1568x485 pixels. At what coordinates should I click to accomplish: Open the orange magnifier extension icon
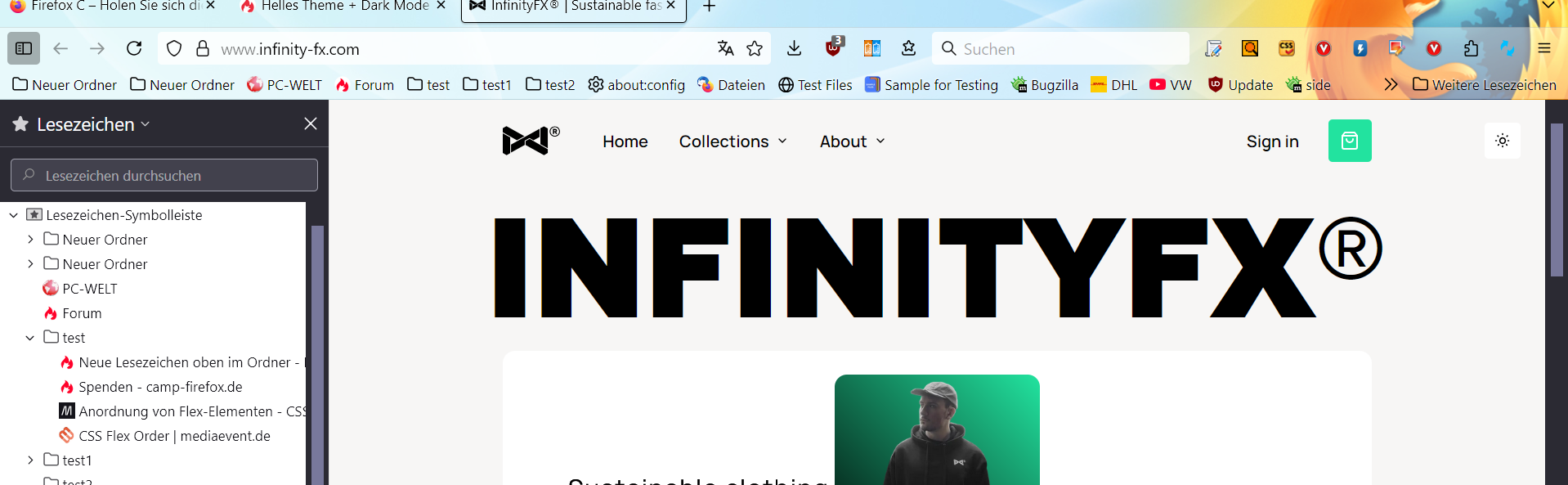click(1250, 49)
